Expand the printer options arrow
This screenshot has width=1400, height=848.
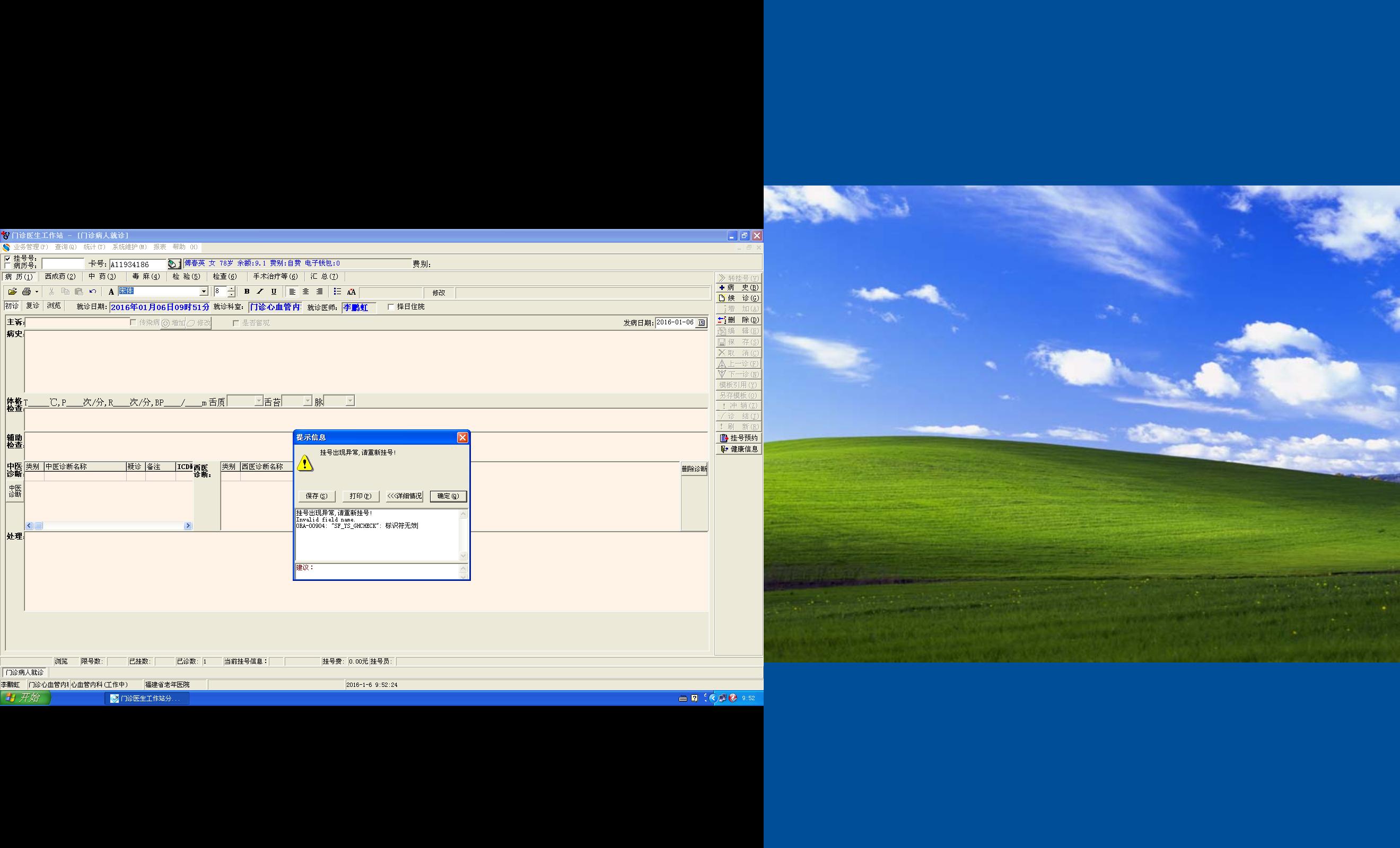click(x=37, y=292)
